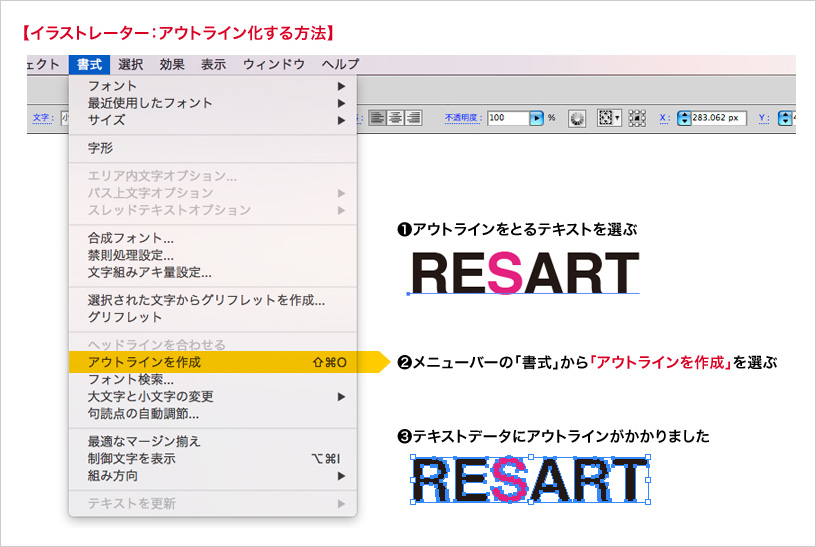
Task: Click the エリア内文字オプション... menu item
Action: pyautogui.click(x=213, y=176)
